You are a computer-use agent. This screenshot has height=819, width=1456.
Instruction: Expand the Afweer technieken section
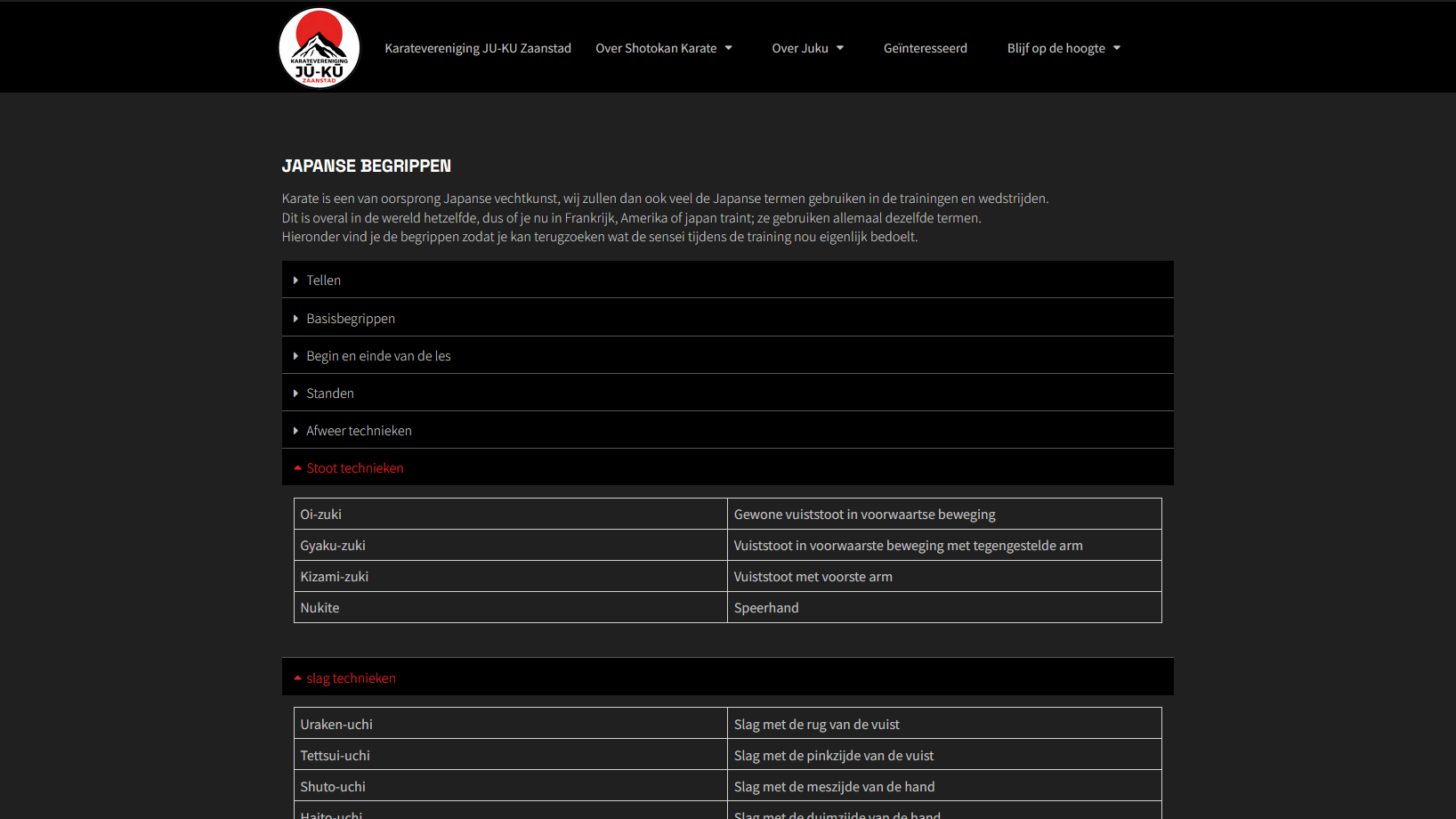[359, 431]
